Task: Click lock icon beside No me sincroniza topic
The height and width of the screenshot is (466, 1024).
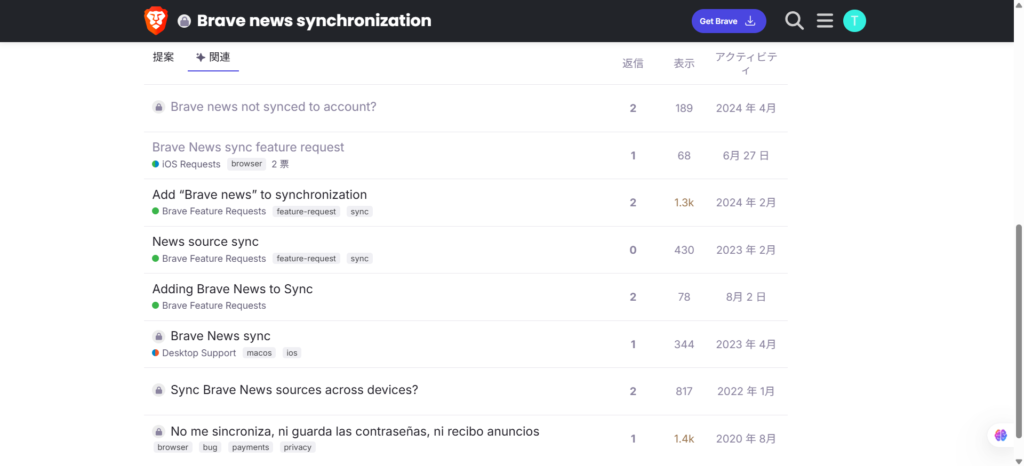Action: [x=159, y=431]
